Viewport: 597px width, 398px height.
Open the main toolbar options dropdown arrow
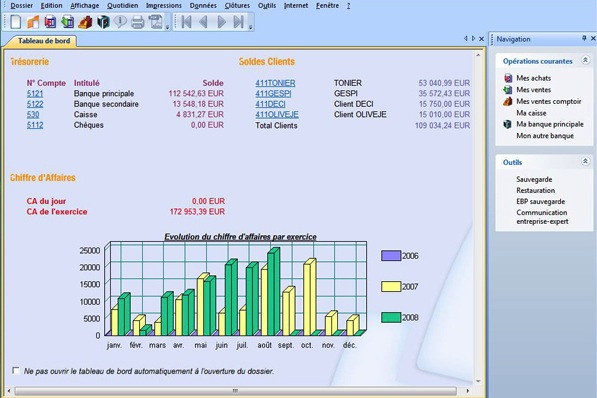[x=167, y=27]
